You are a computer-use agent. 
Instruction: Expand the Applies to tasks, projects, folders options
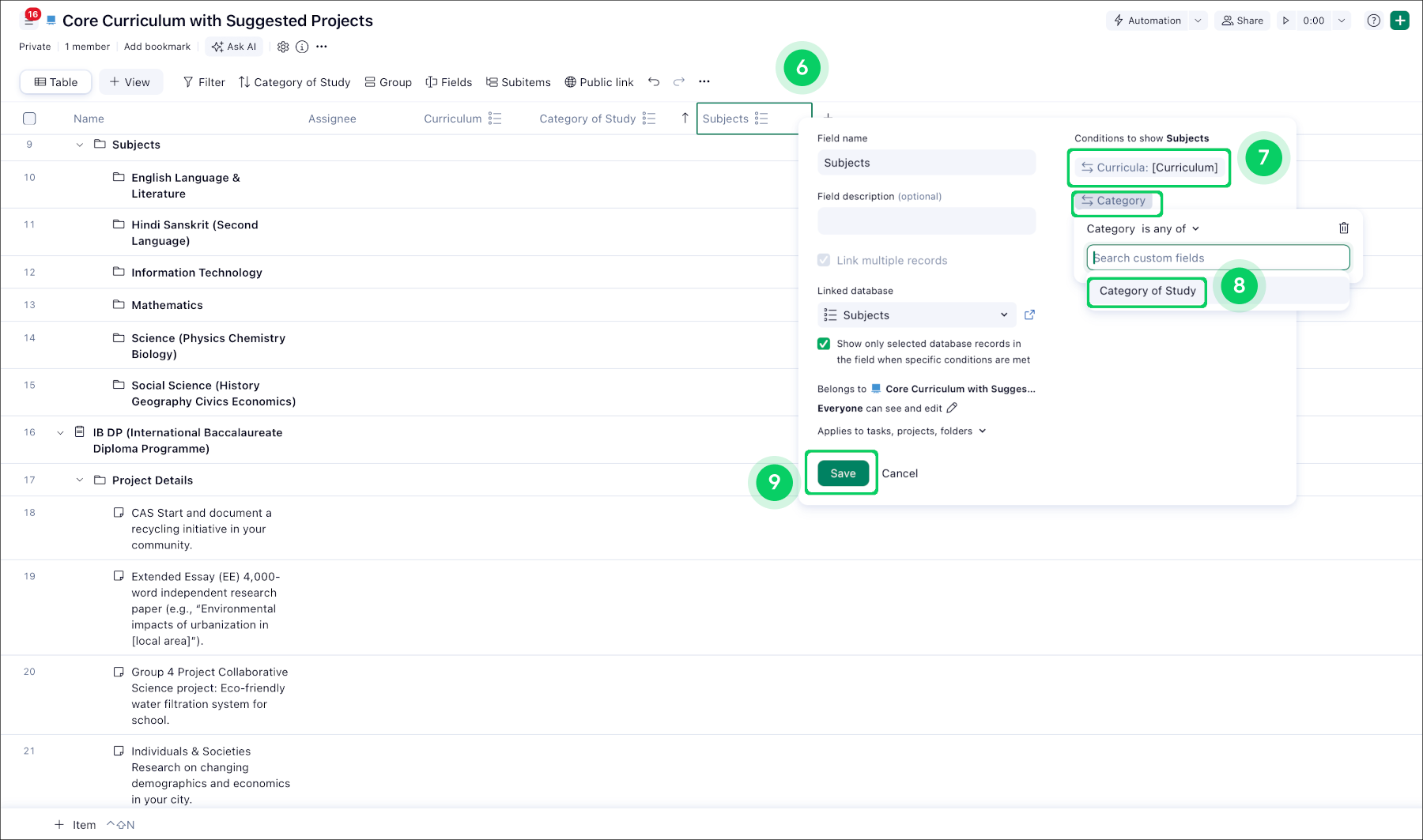pos(982,431)
